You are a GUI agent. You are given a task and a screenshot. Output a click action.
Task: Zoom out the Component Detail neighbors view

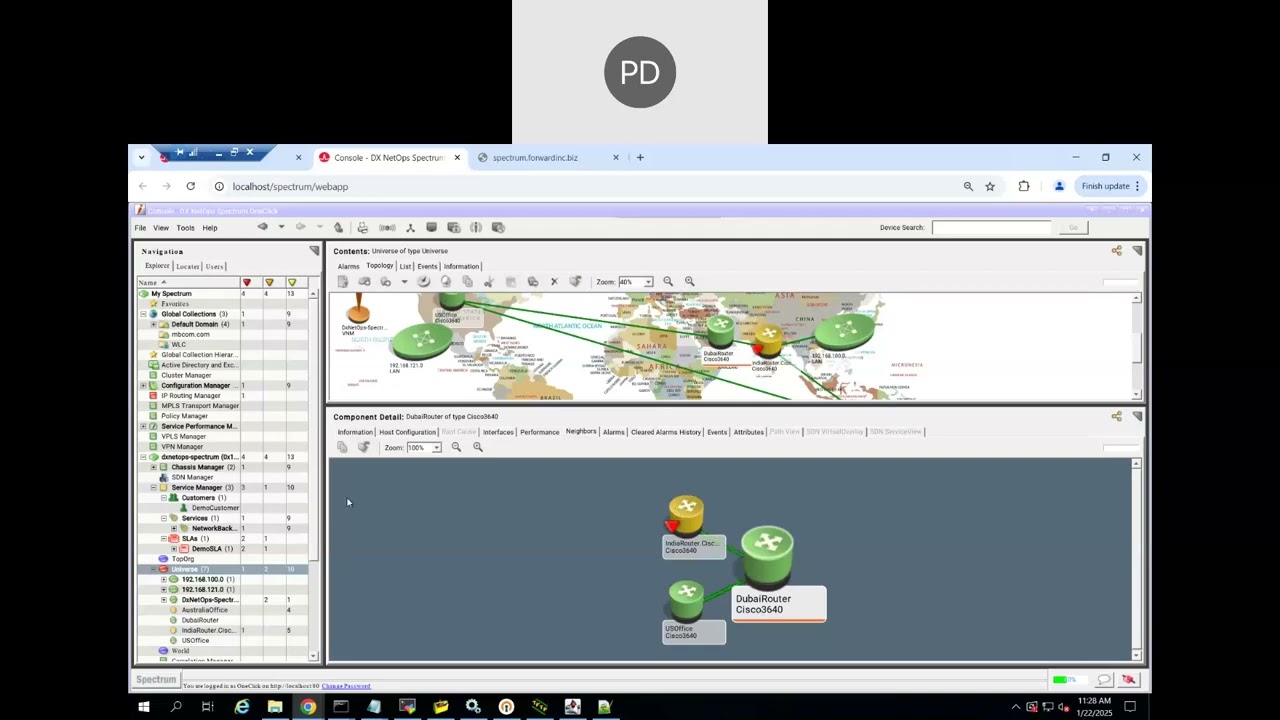[x=456, y=447]
